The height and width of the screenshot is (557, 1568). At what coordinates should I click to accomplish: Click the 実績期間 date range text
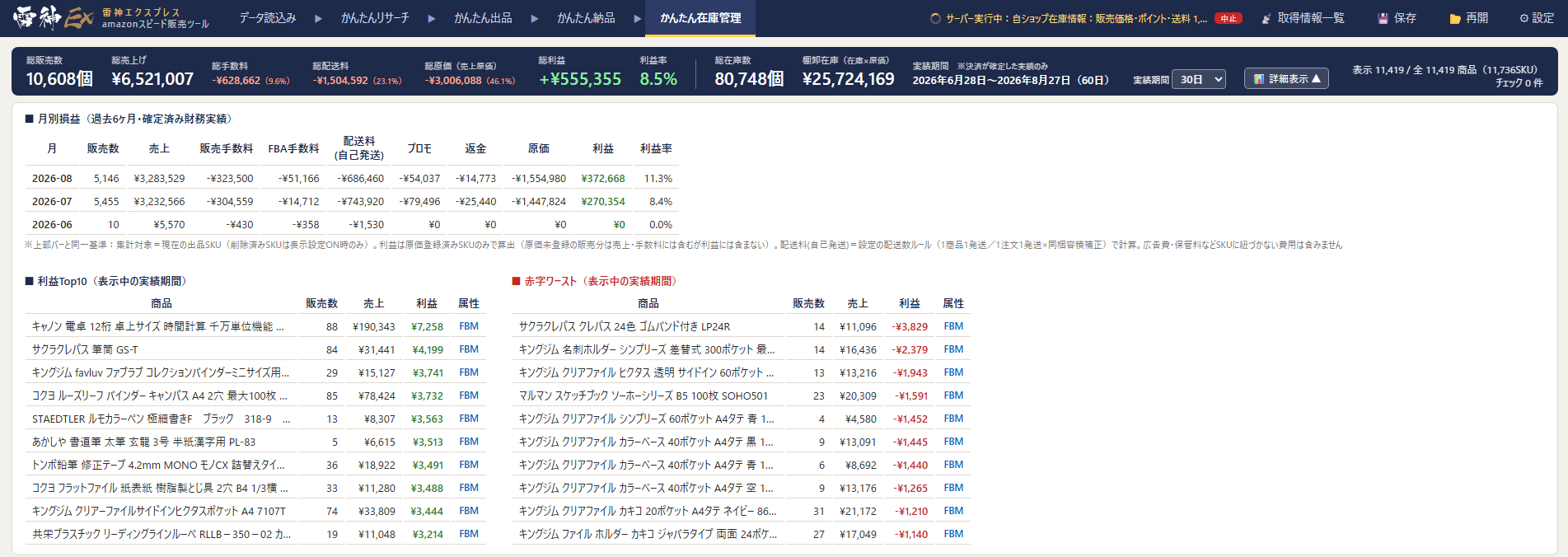[1011, 80]
